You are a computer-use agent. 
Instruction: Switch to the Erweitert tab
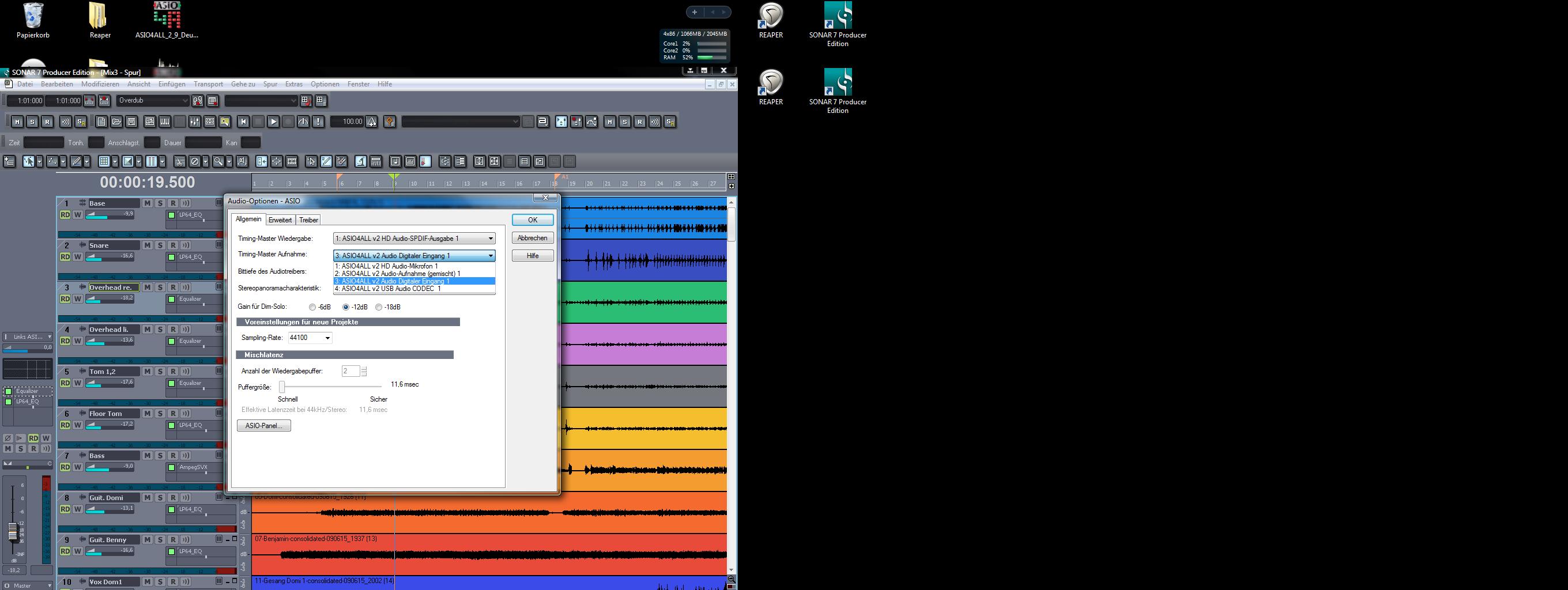click(x=281, y=220)
